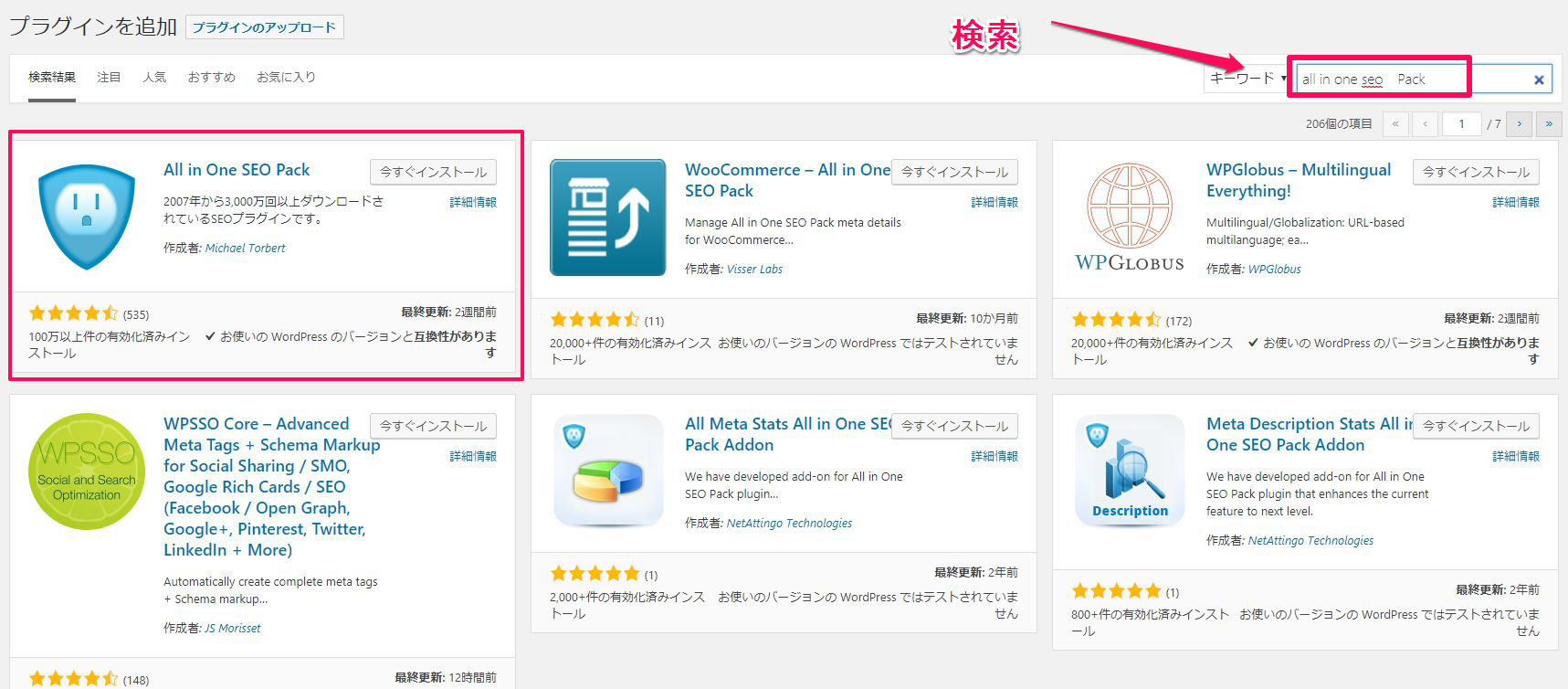
Task: Go to the last page of results
Action: click(x=1548, y=123)
